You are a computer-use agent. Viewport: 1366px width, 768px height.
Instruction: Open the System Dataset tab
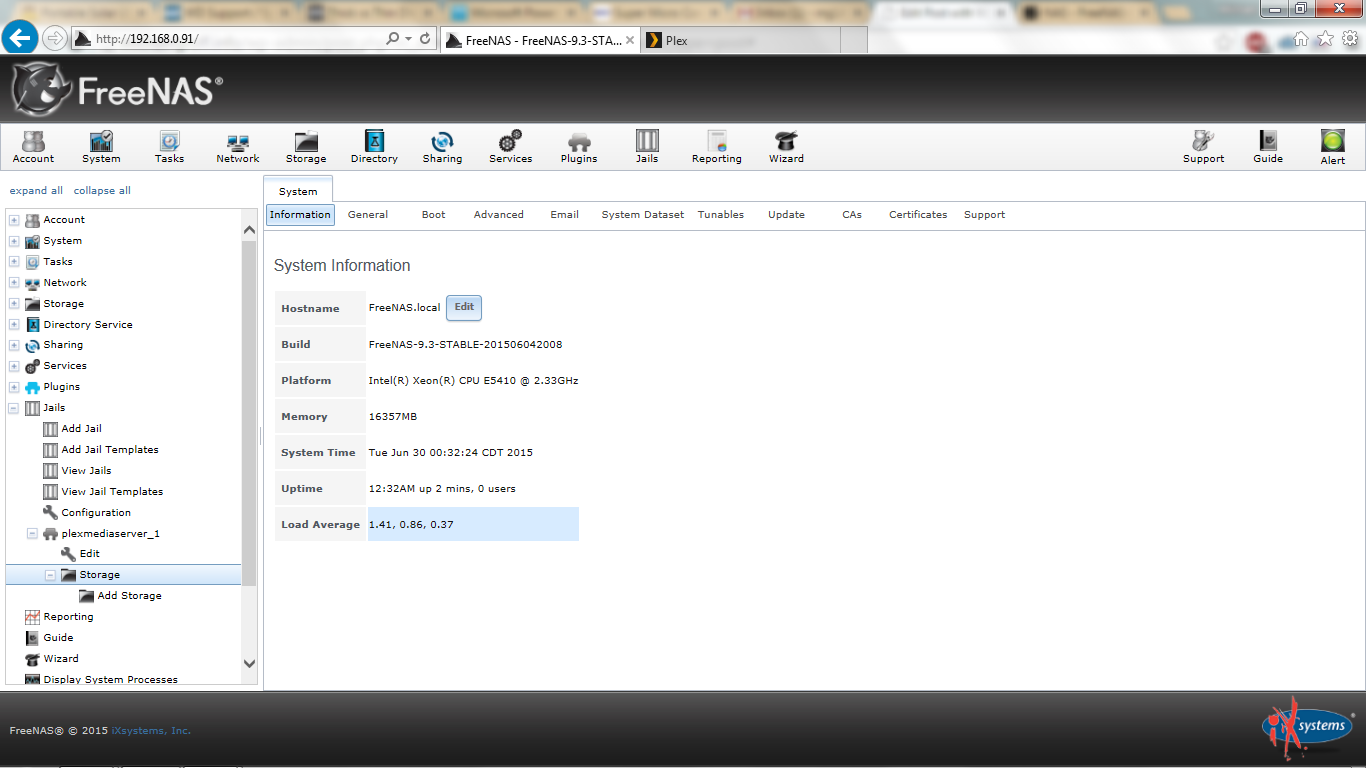tap(642, 215)
